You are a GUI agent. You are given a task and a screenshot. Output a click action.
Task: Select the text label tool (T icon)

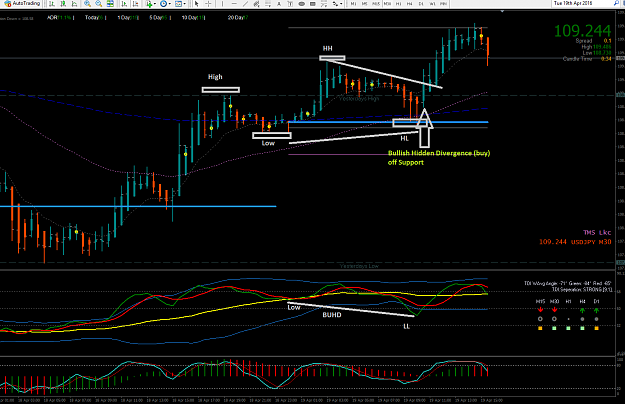[x=291, y=4]
